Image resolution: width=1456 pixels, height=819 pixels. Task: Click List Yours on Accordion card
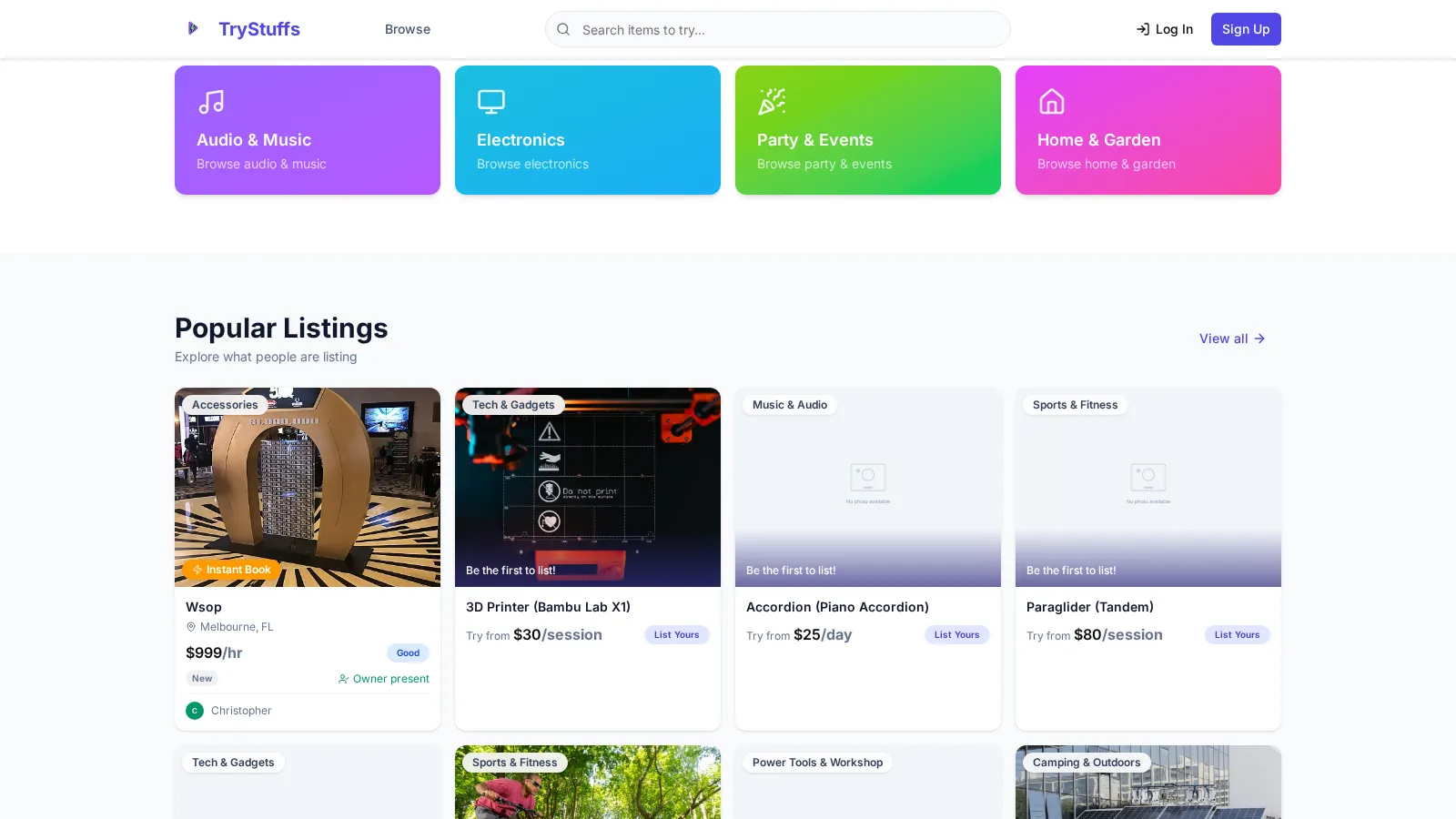tap(957, 635)
